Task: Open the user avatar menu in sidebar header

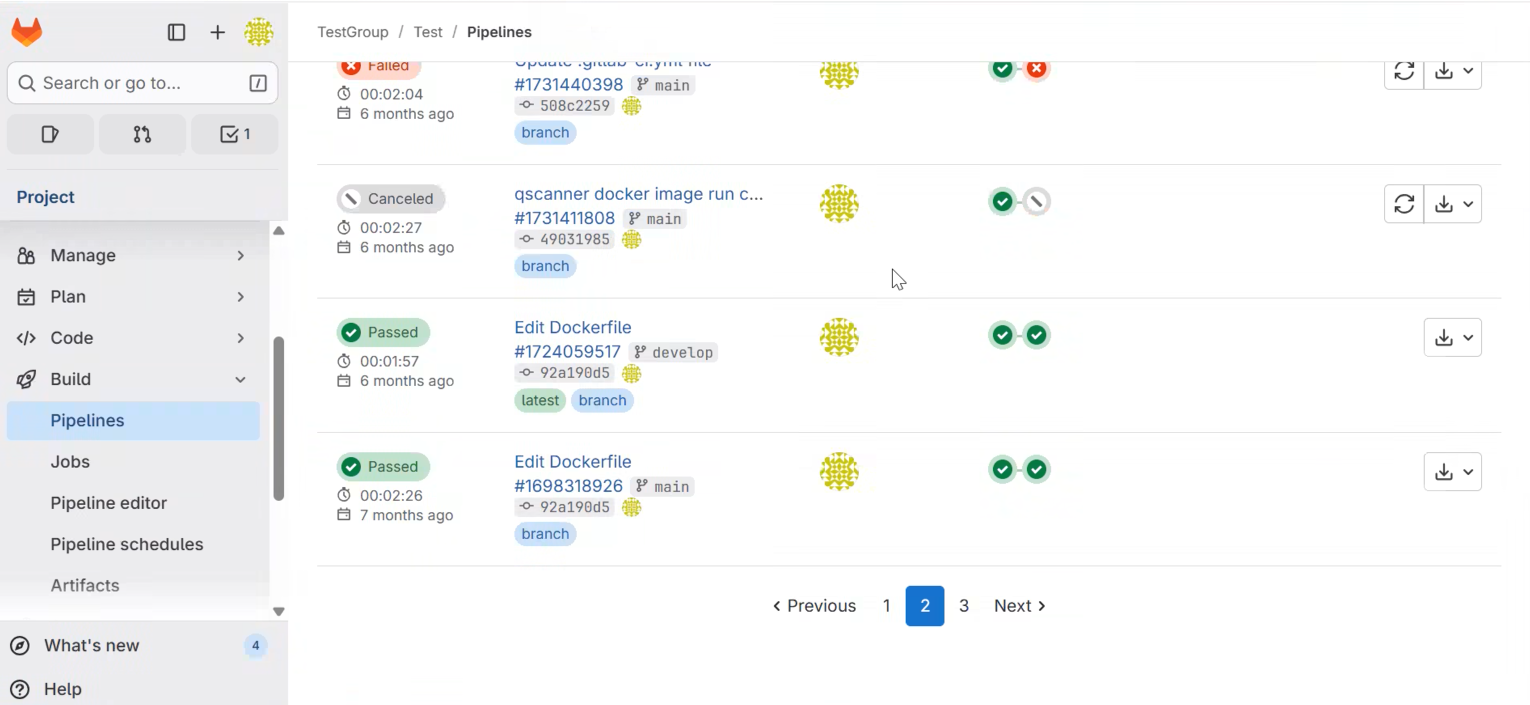Action: tap(259, 32)
